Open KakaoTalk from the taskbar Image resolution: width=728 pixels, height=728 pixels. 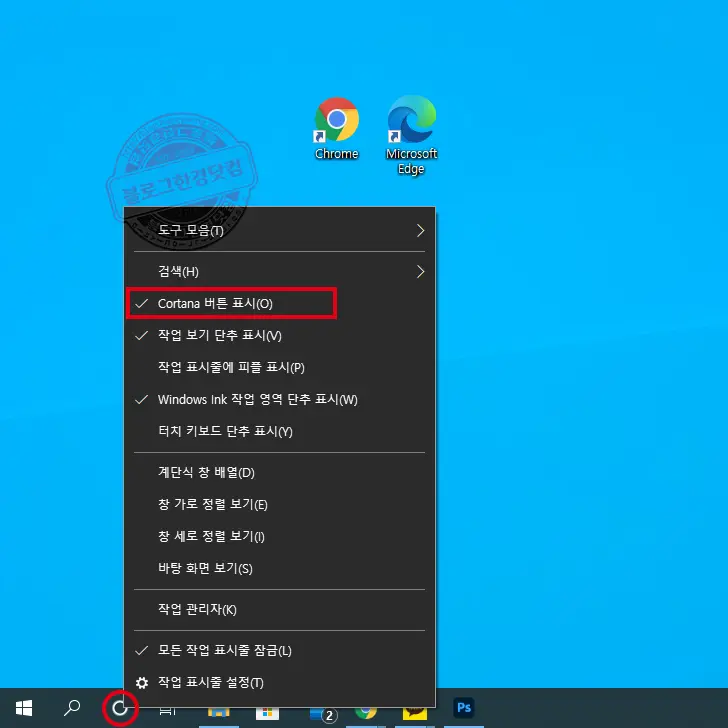(415, 713)
